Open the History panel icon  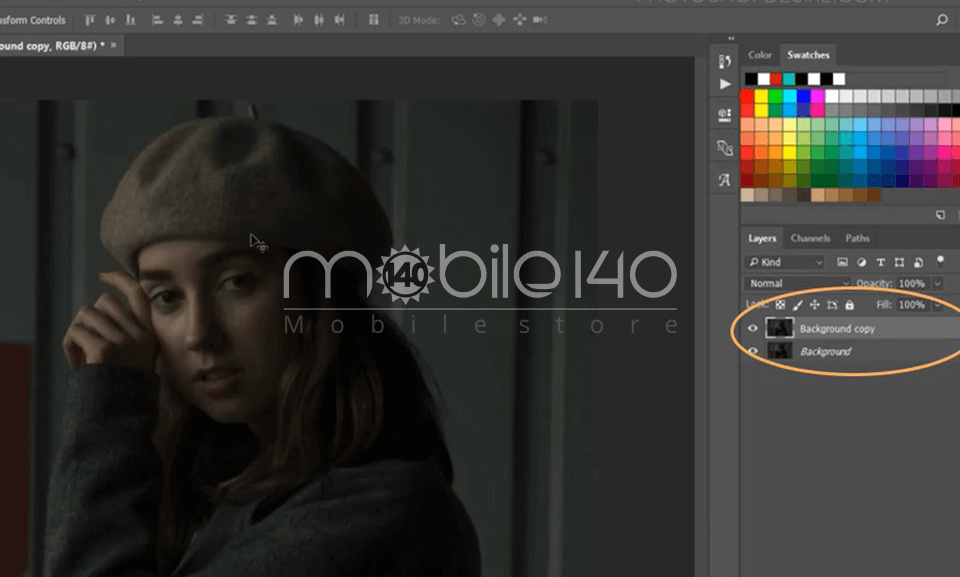[725, 61]
